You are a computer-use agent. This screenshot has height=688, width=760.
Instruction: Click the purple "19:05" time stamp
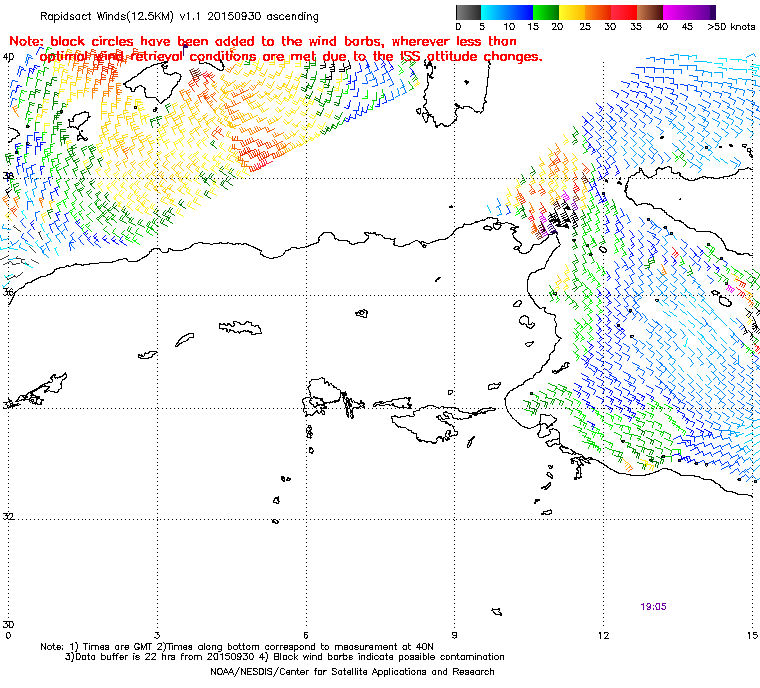click(653, 607)
